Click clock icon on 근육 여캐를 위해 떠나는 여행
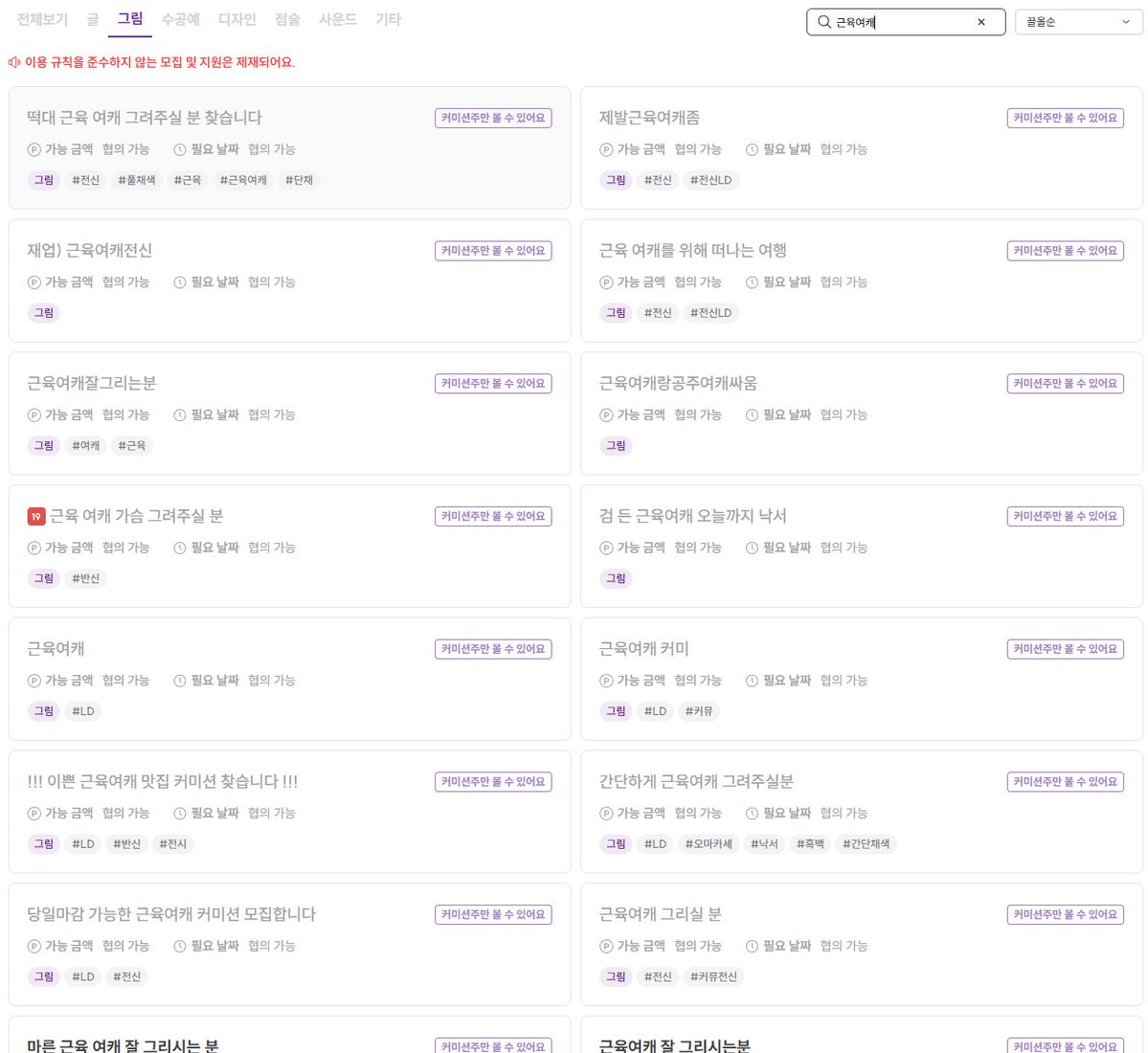The image size is (1148, 1053). coord(752,282)
